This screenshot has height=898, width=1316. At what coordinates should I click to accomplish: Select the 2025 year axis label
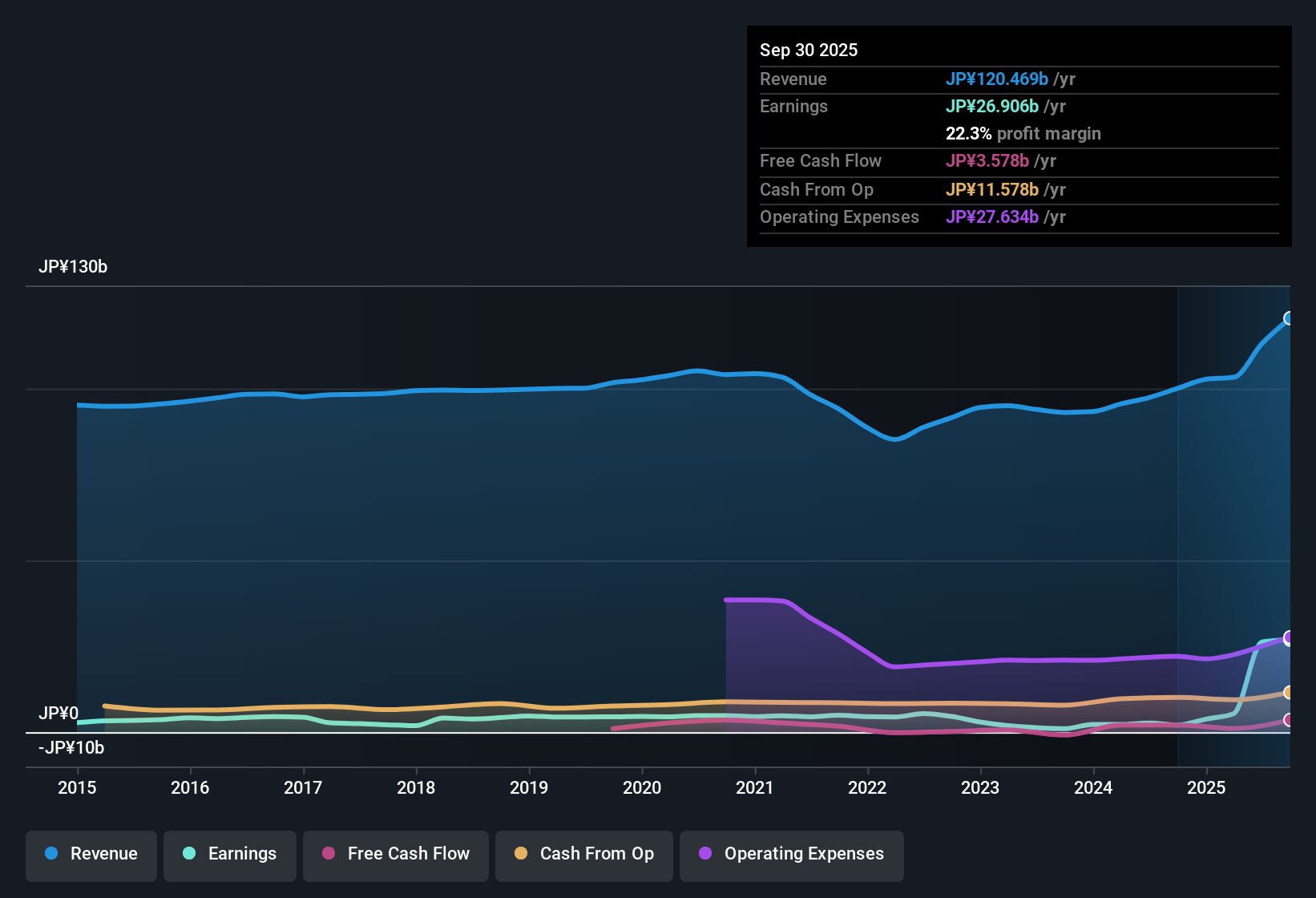point(1207,788)
